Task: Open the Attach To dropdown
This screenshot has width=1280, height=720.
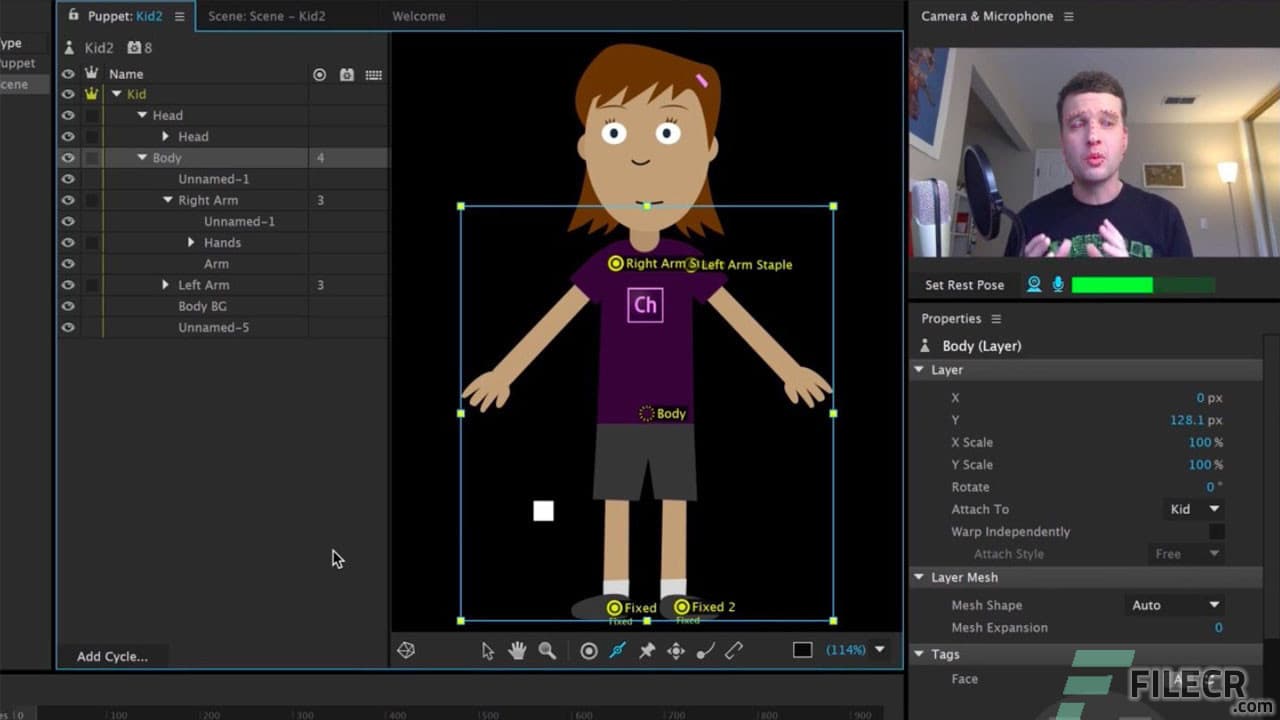Action: point(1193,509)
